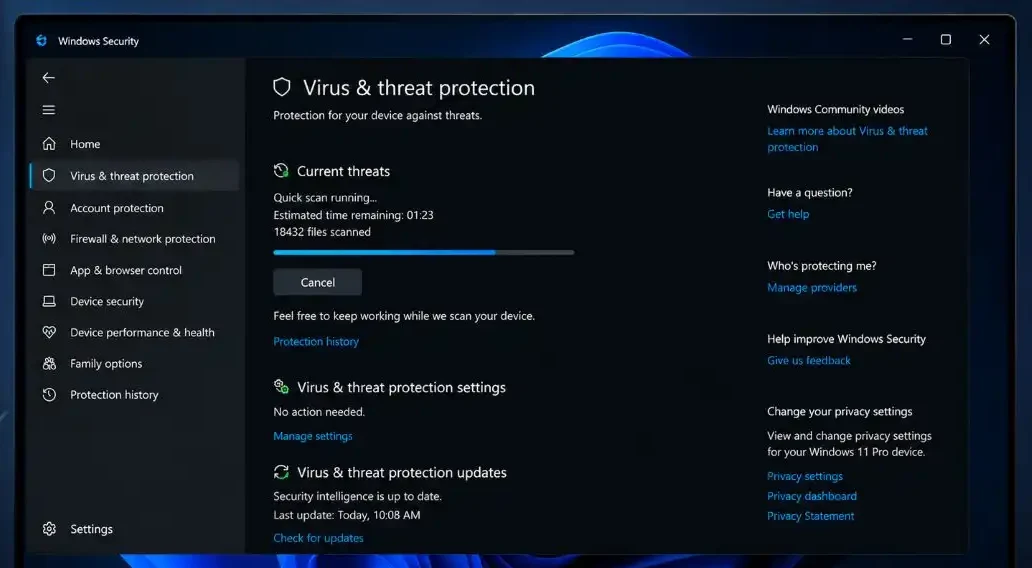Open the Privacy settings link
1032x568 pixels.
click(804, 476)
